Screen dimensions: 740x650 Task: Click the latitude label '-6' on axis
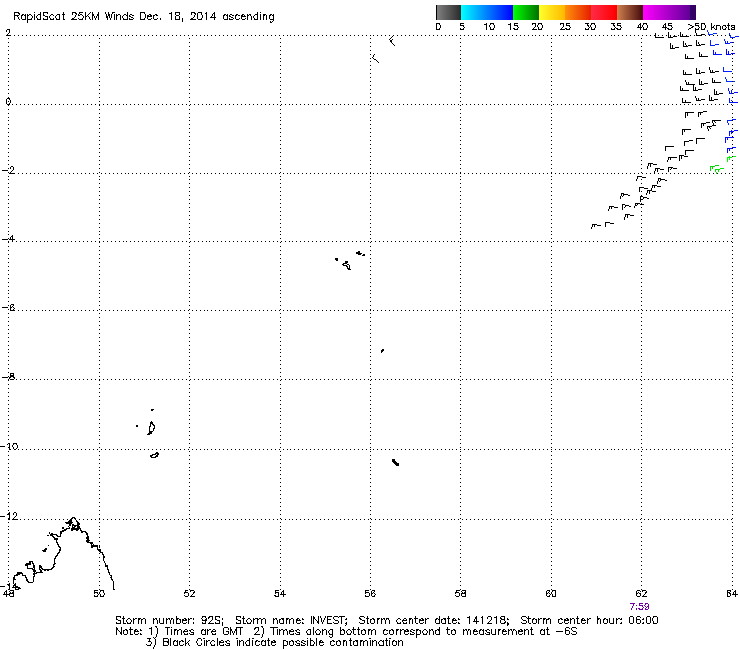coord(8,308)
